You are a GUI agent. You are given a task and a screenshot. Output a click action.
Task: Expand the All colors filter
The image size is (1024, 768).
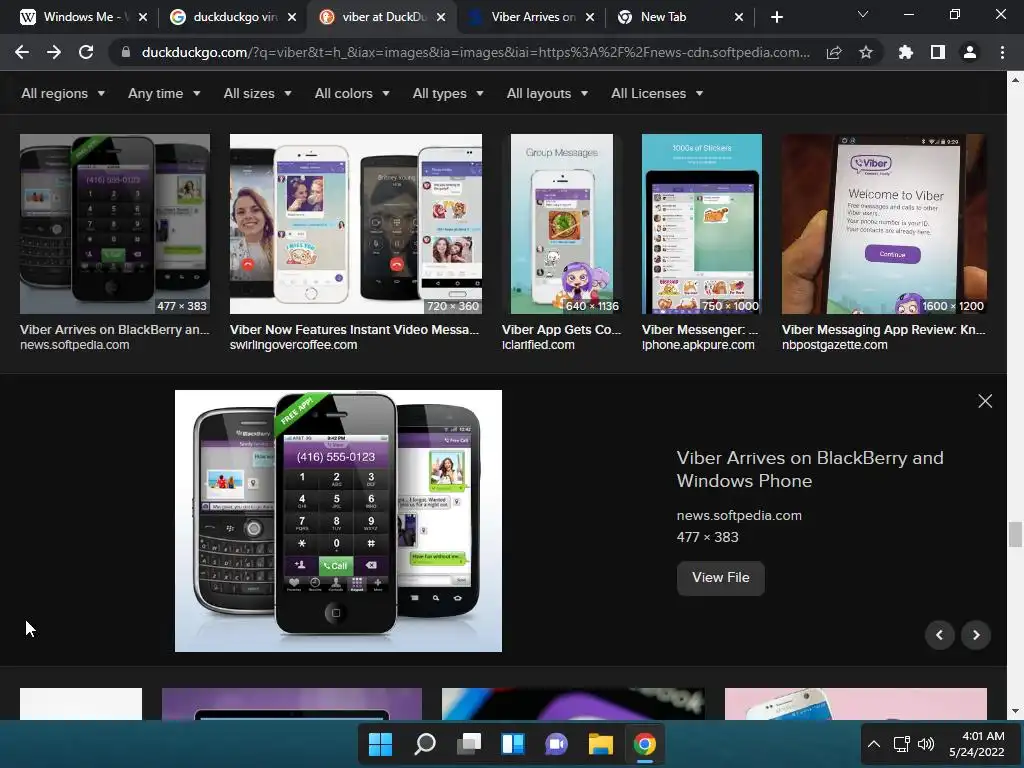pyautogui.click(x=352, y=93)
